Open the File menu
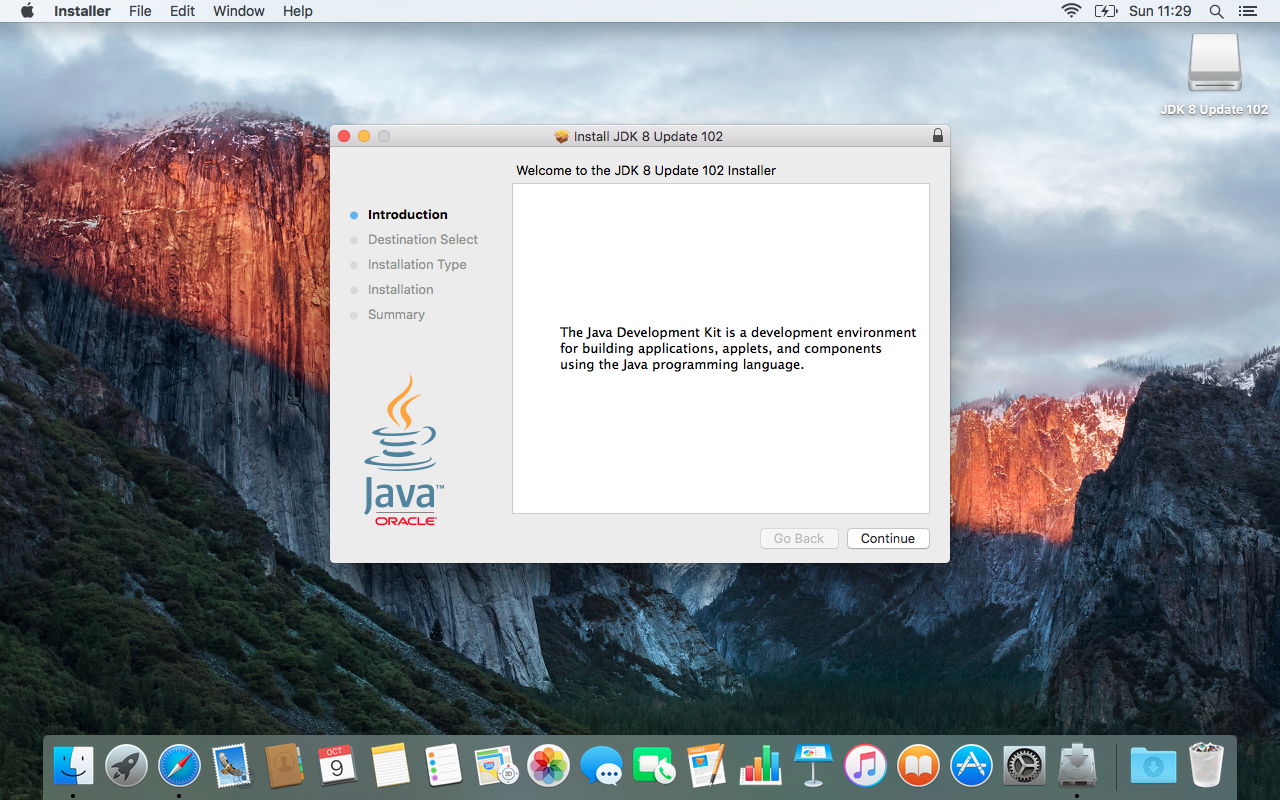The width and height of the screenshot is (1280, 800). pos(140,11)
